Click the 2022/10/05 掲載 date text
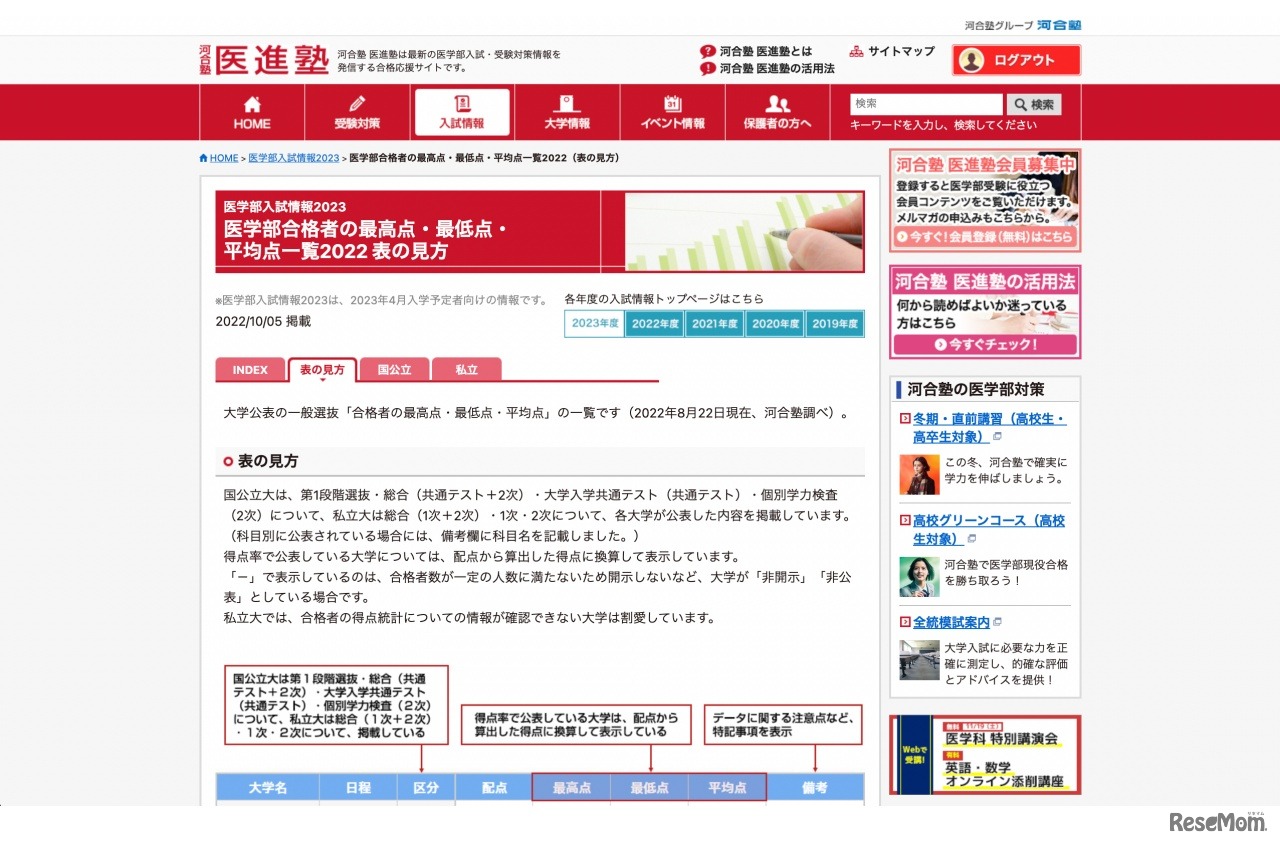The width and height of the screenshot is (1280, 845). 263,321
